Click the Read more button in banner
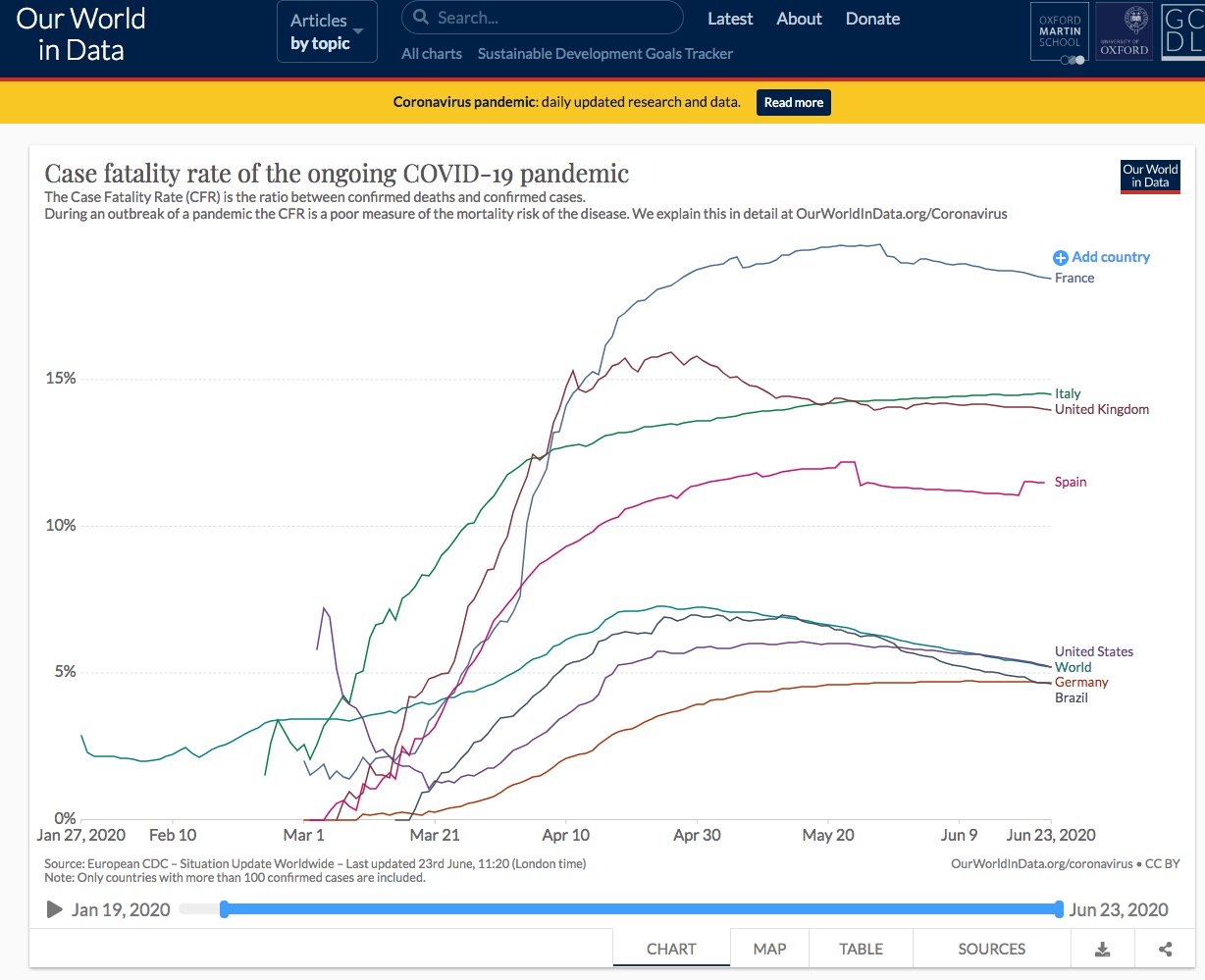The height and width of the screenshot is (980, 1205). coord(793,102)
